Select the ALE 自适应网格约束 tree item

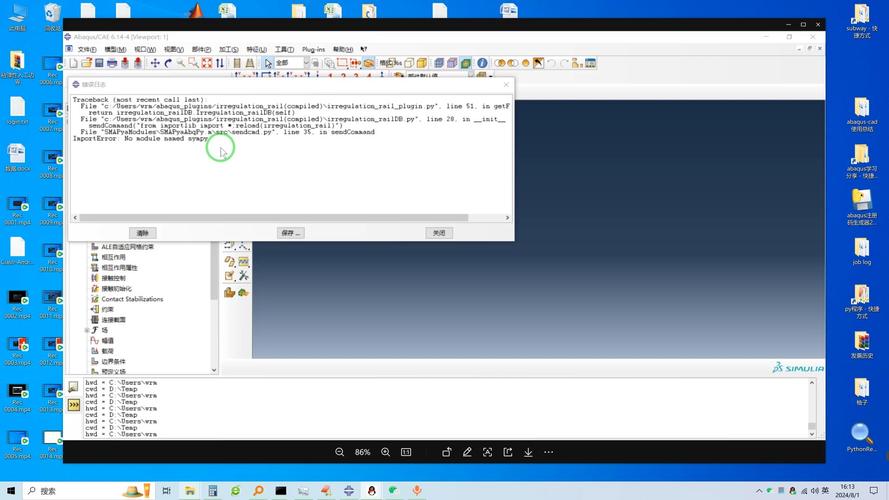pos(128,247)
